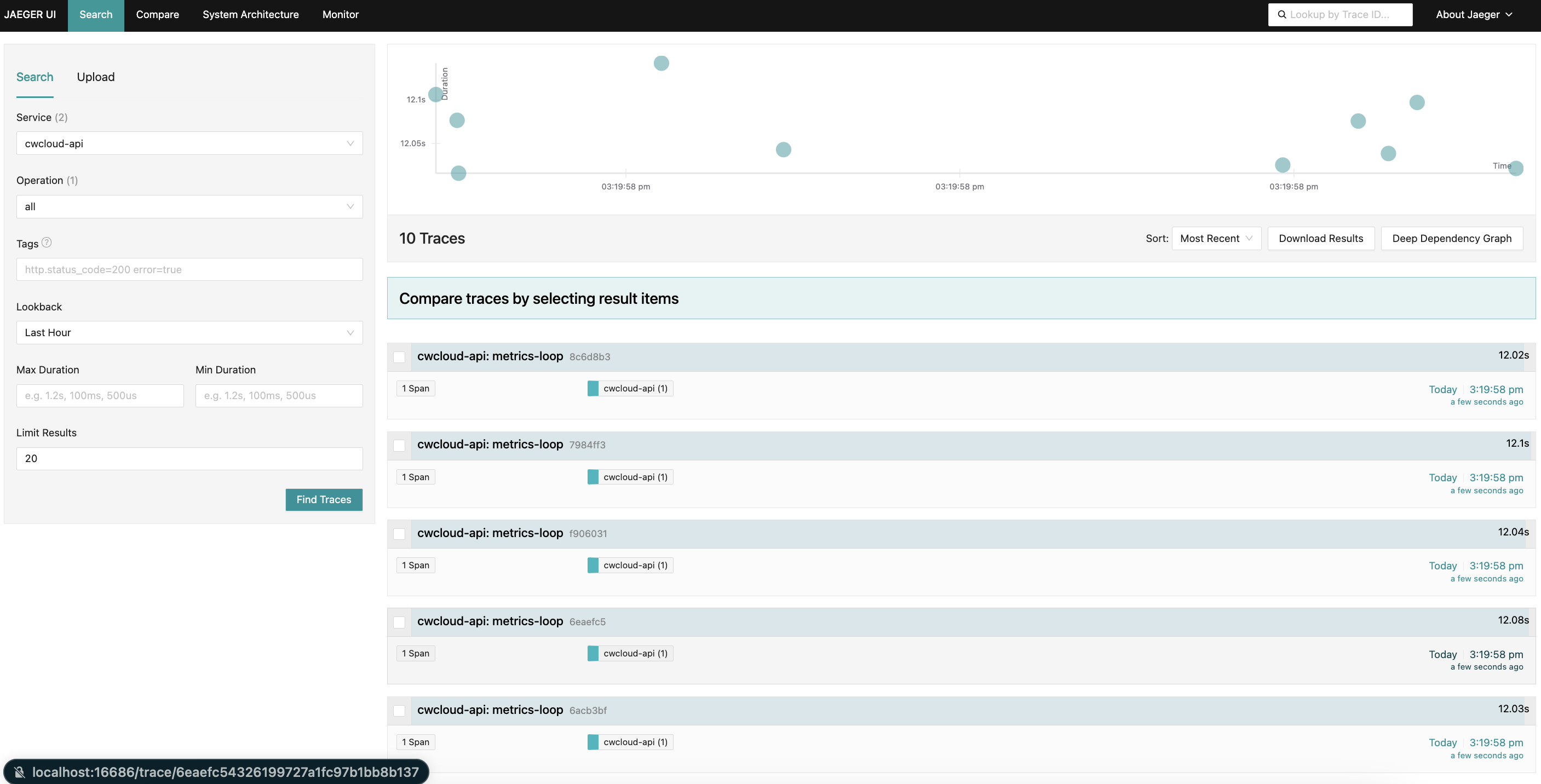
Task: Click the Max Duration input field
Action: [x=100, y=396]
